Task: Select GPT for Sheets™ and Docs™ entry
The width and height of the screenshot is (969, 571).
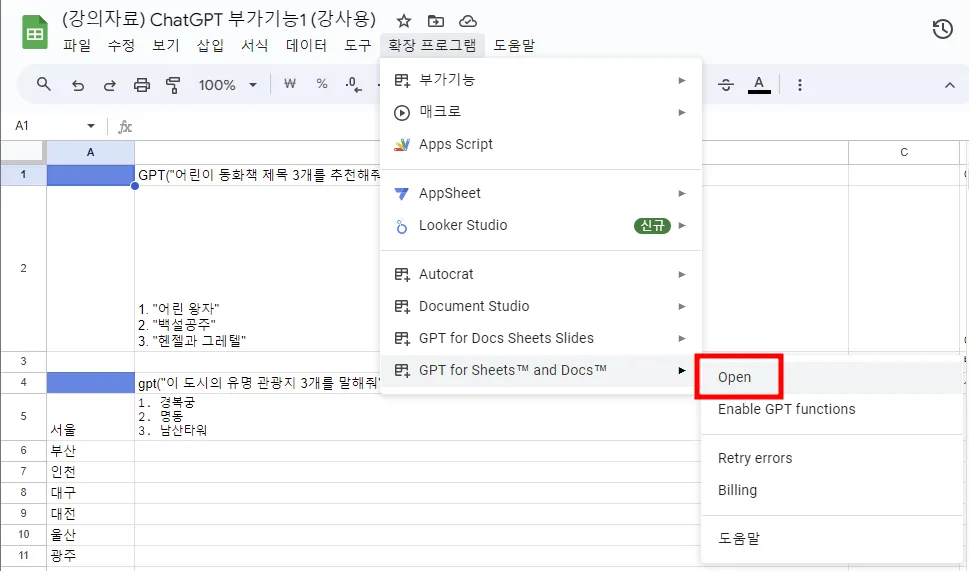Action: pyautogui.click(x=541, y=371)
